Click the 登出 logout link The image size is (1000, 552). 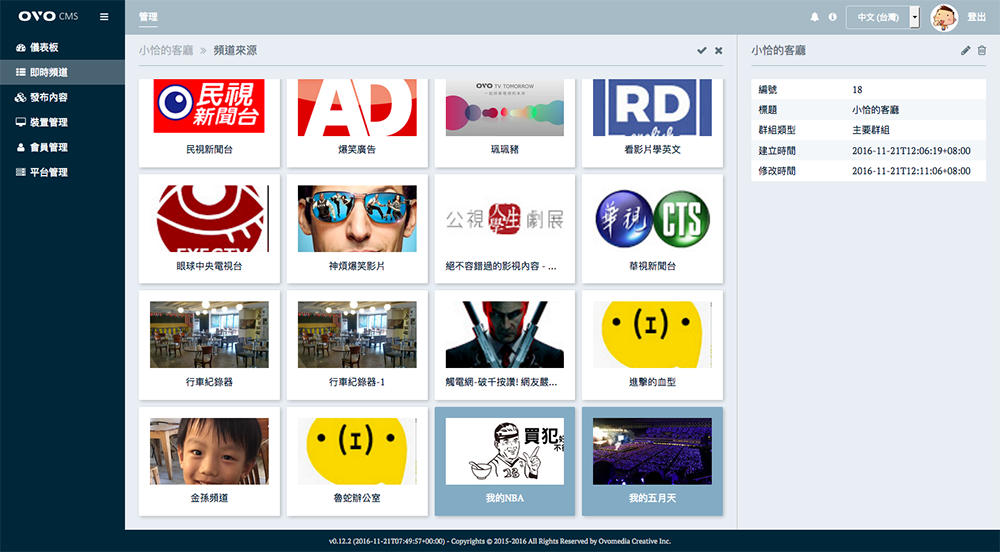976,17
